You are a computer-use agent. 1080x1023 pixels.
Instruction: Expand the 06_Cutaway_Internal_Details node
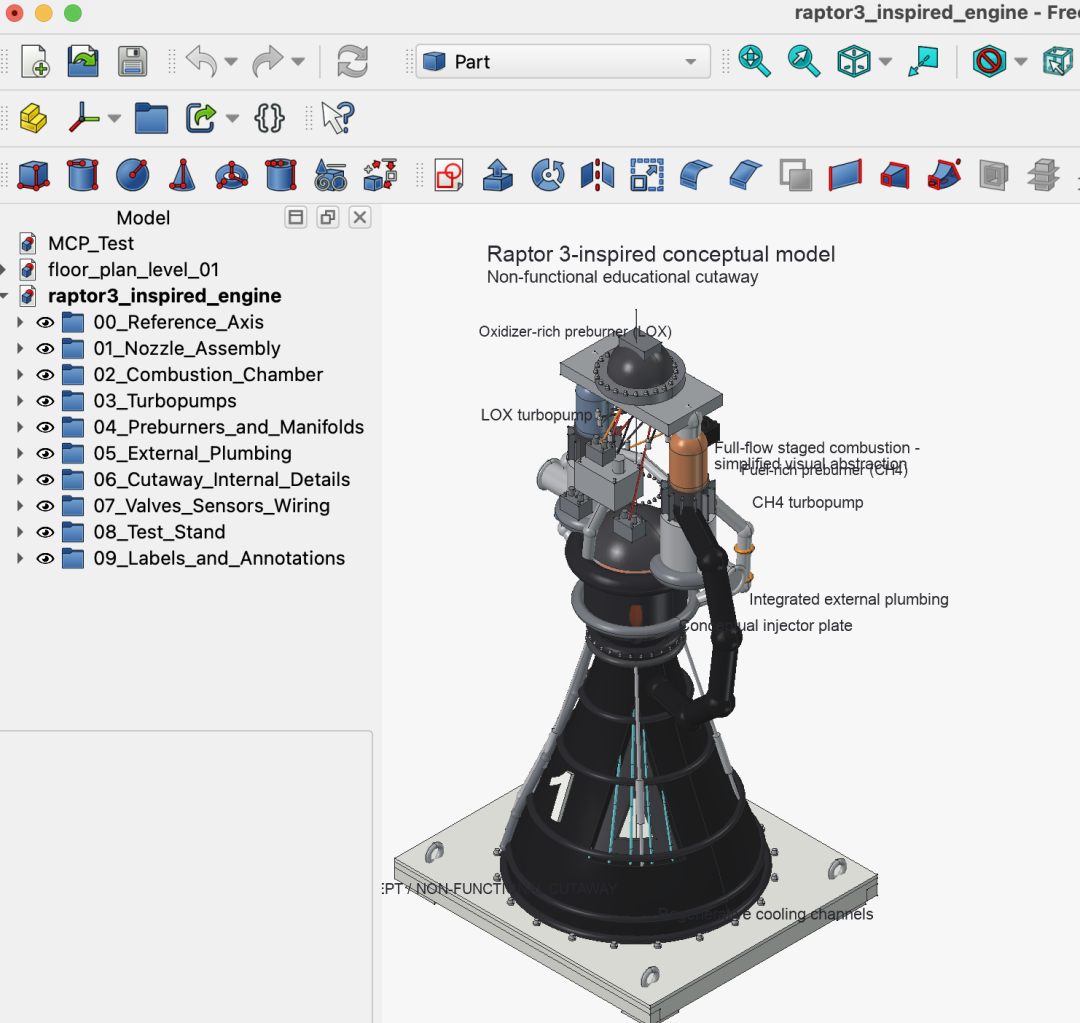tap(20, 479)
